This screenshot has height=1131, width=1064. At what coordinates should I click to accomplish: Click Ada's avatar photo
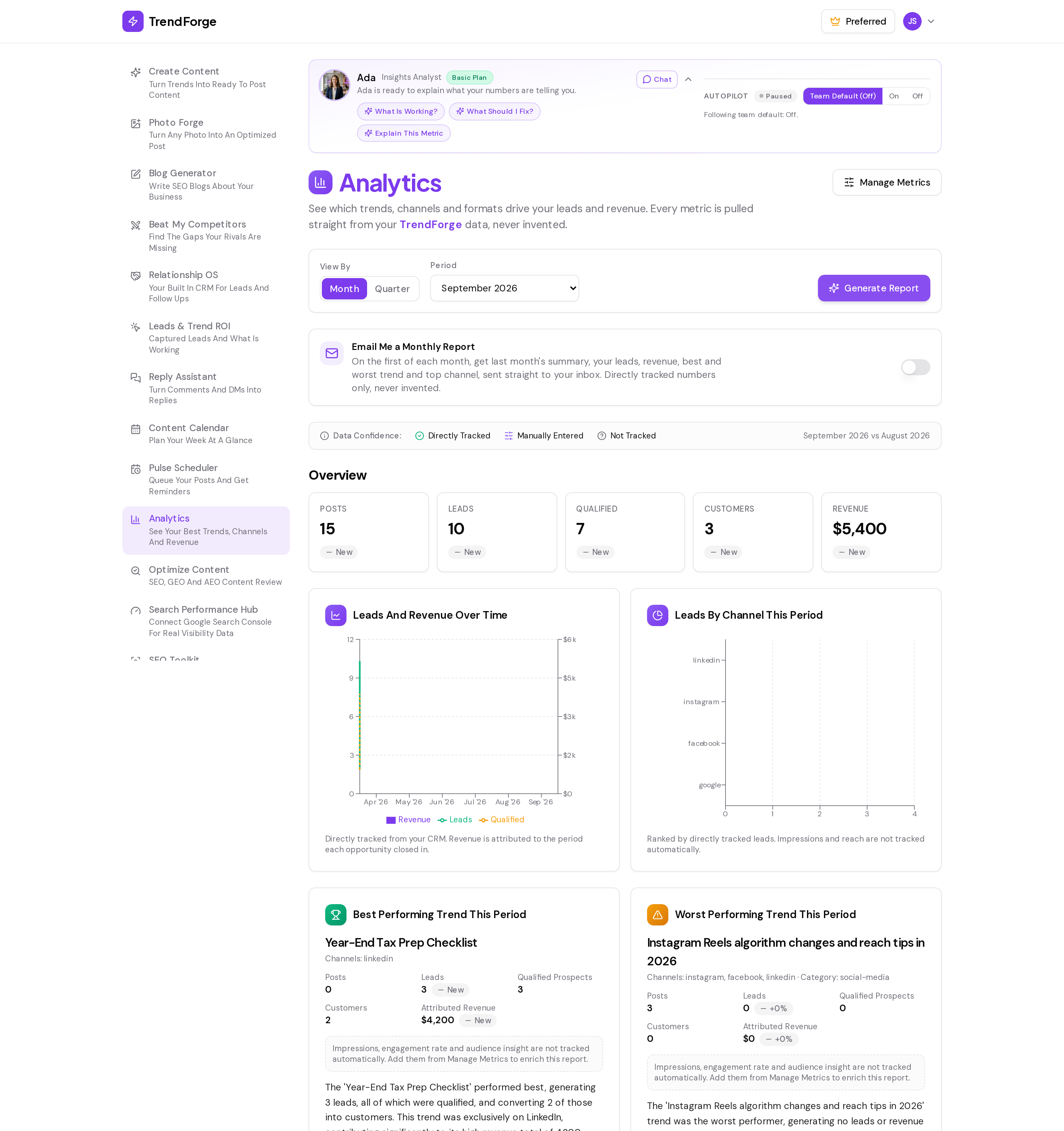tap(334, 85)
